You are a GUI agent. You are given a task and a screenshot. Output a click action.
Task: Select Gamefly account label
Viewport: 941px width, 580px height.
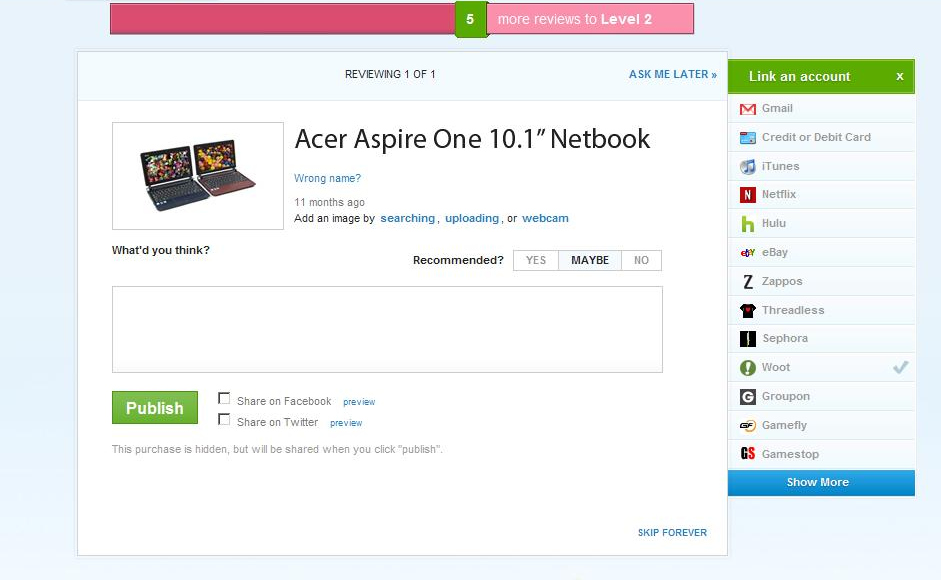(784, 426)
